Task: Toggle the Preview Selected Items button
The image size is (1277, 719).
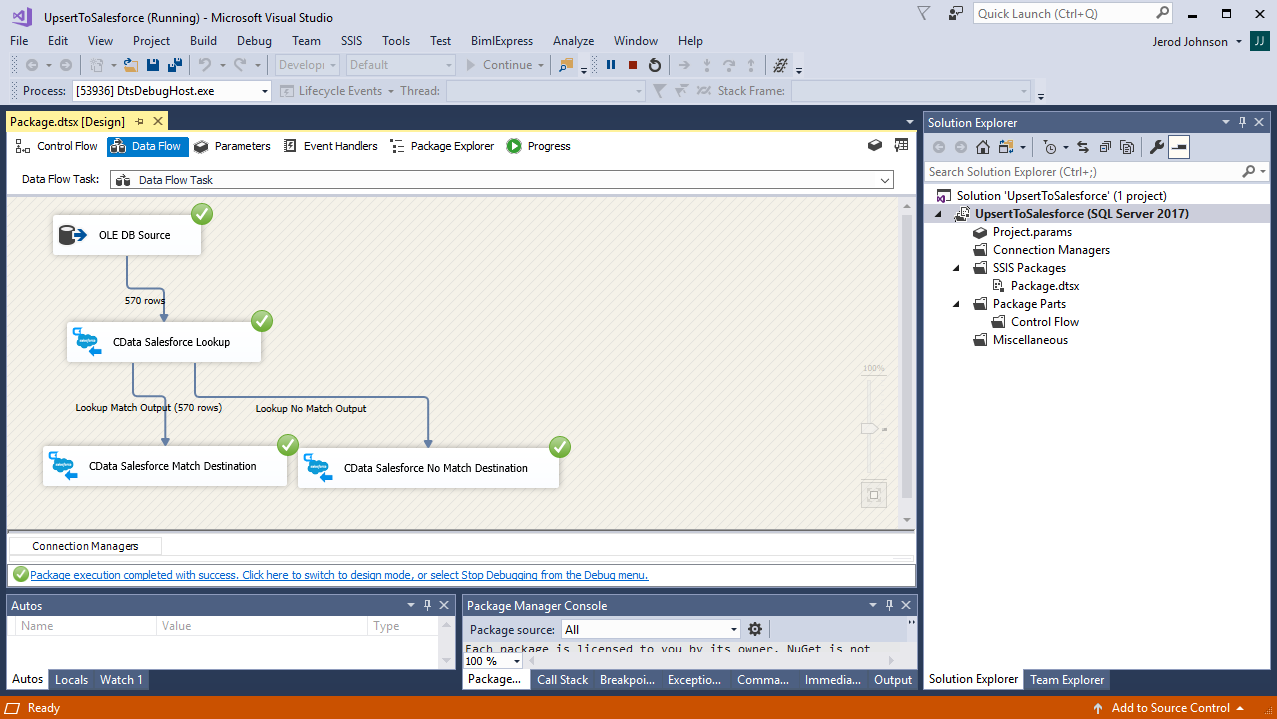Action: click(1179, 147)
